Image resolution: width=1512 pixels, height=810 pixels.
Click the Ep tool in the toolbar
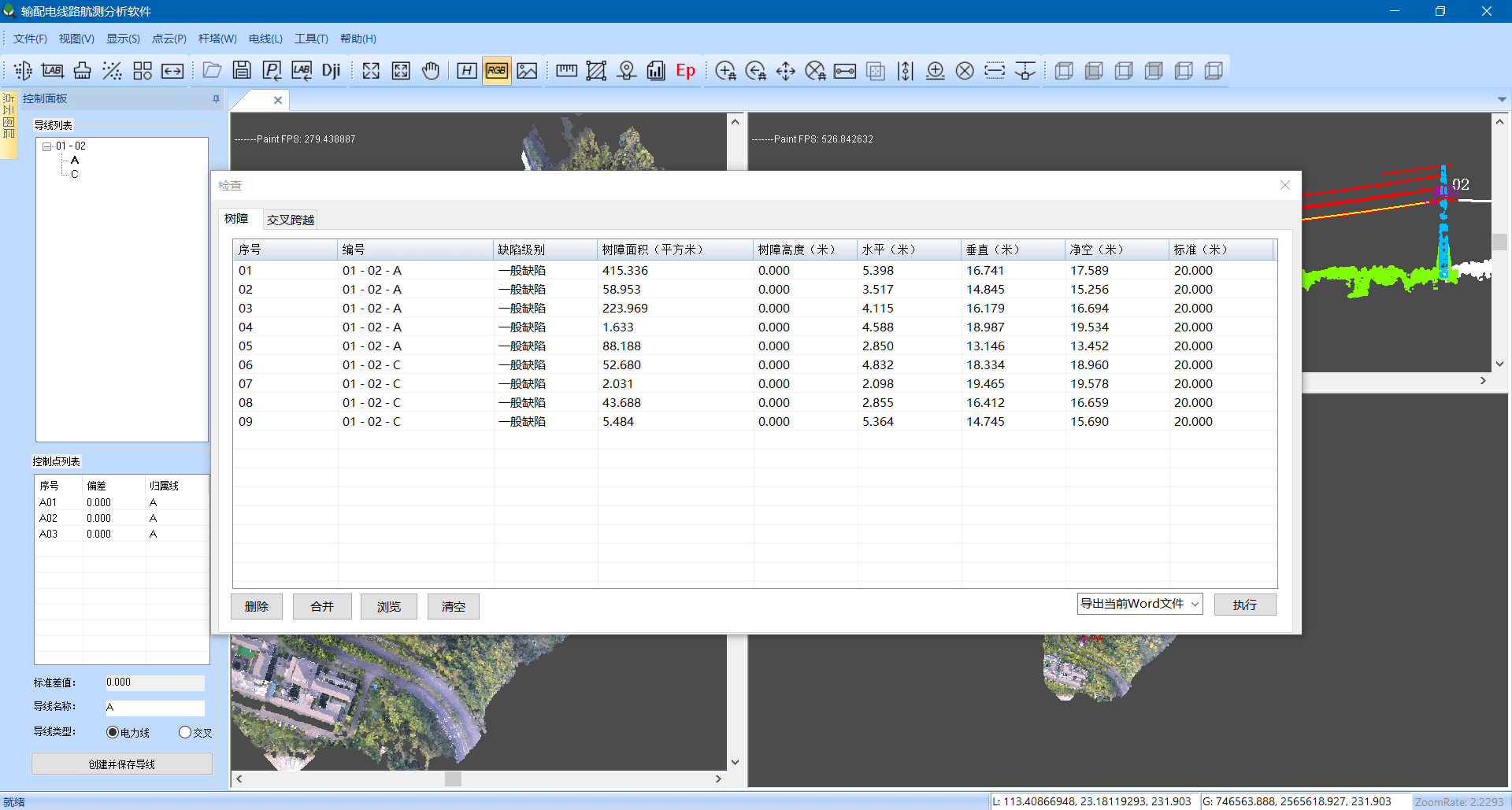click(x=685, y=71)
